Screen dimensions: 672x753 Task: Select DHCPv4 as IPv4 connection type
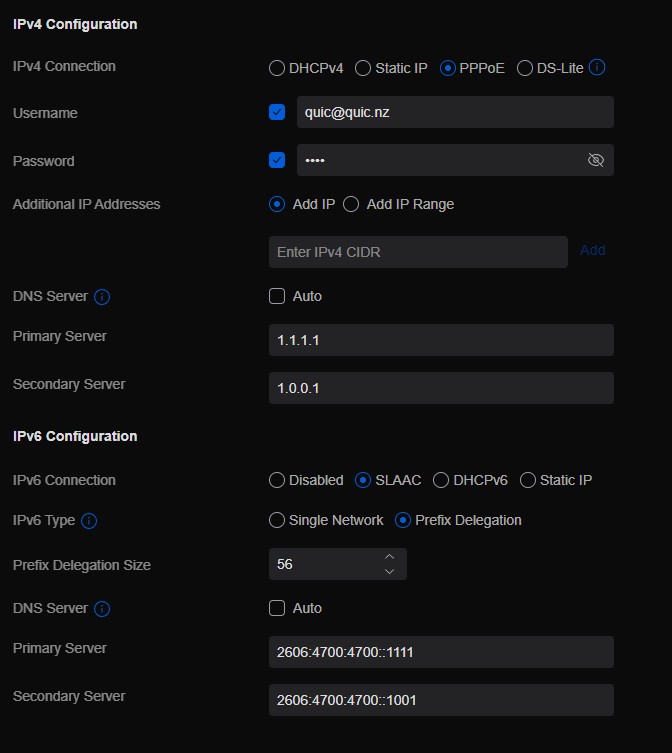pyautogui.click(x=277, y=68)
